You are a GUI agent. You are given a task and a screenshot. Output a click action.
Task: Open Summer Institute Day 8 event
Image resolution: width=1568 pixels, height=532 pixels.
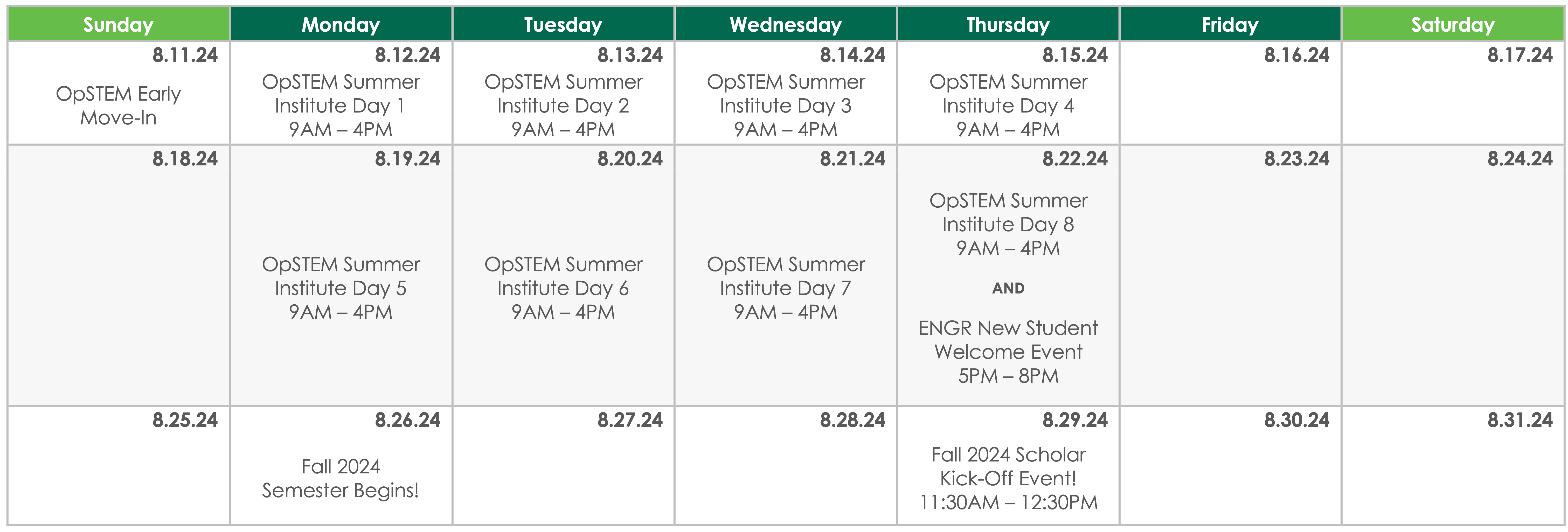click(x=1008, y=224)
